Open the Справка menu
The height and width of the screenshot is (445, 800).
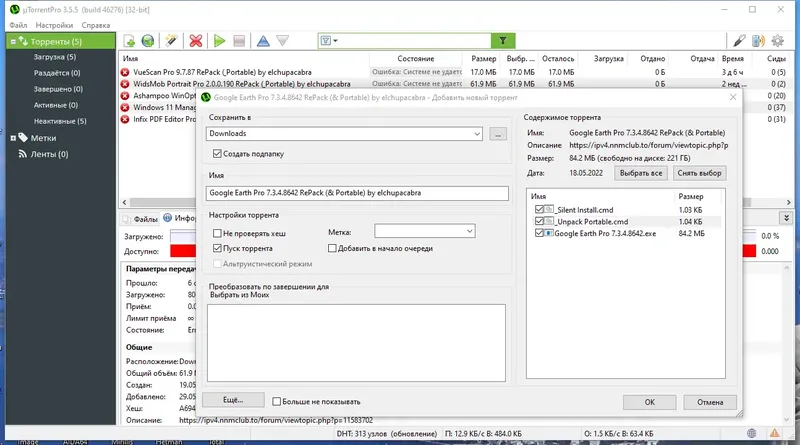click(95, 25)
